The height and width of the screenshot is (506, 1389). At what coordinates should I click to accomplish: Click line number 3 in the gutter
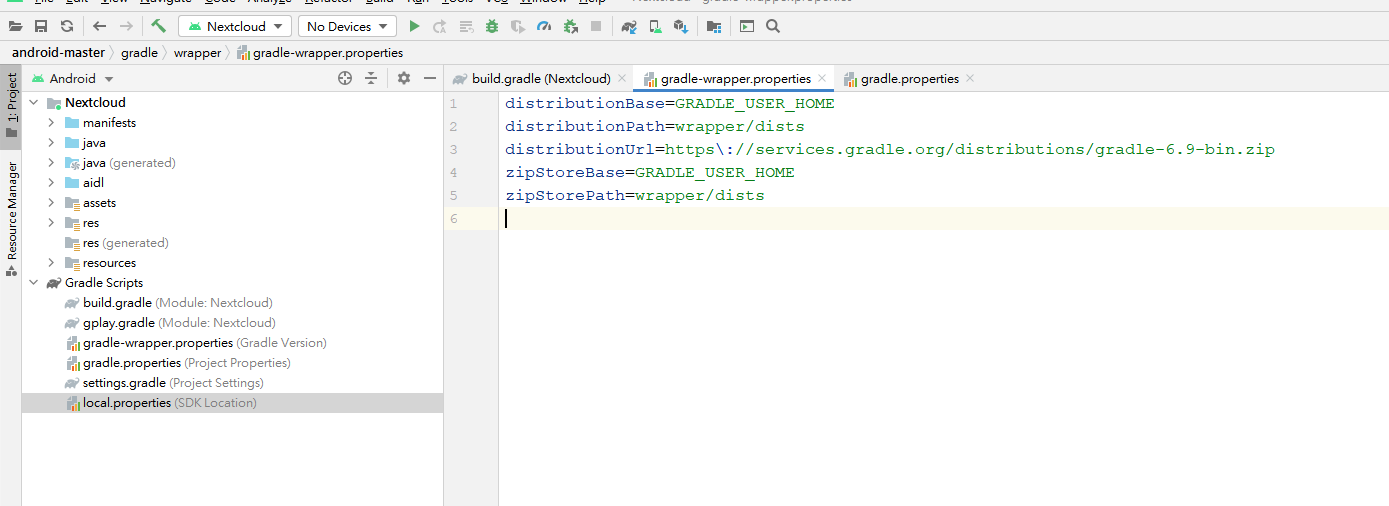coord(453,150)
